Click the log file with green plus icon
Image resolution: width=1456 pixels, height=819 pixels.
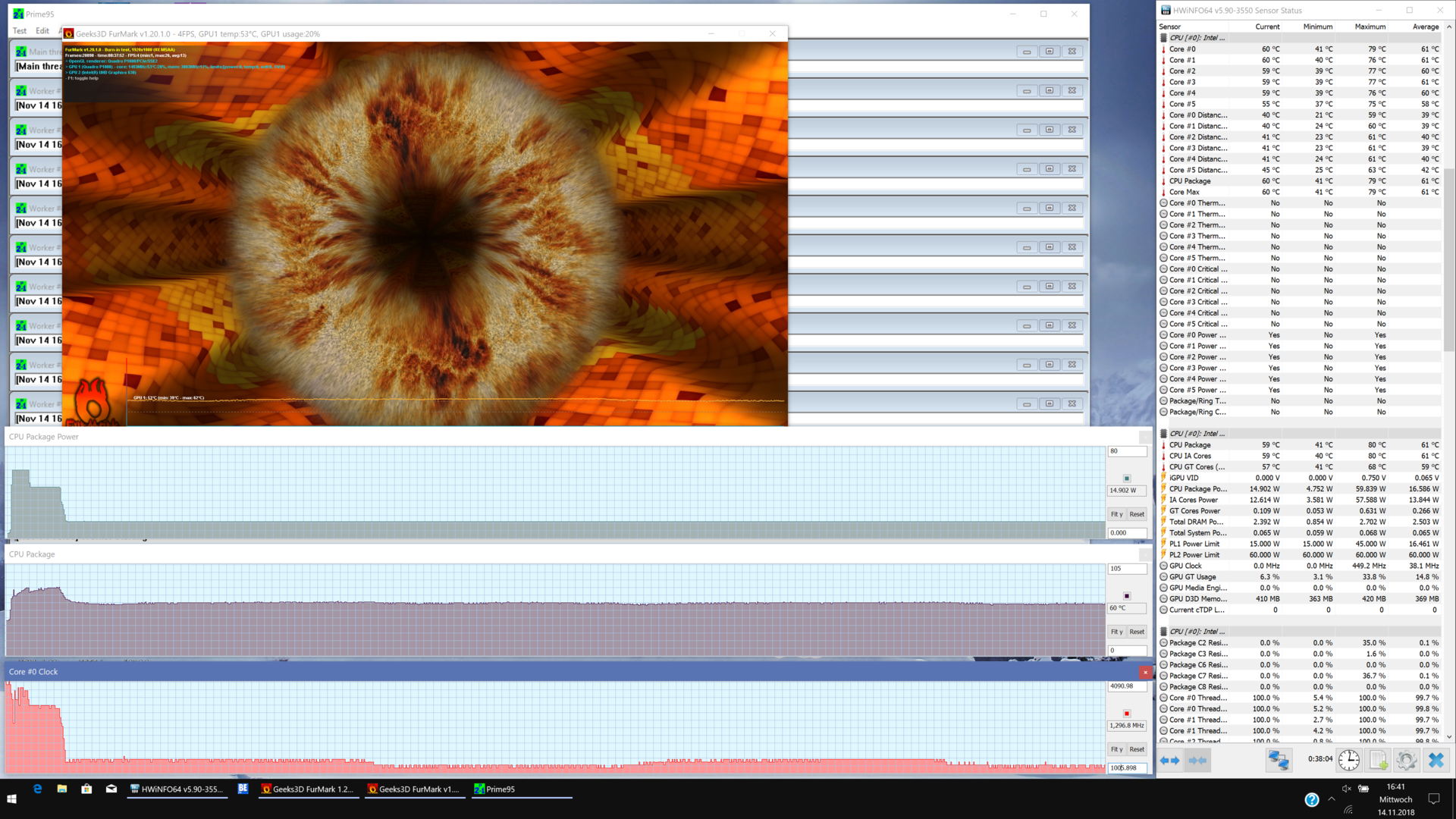[1378, 760]
